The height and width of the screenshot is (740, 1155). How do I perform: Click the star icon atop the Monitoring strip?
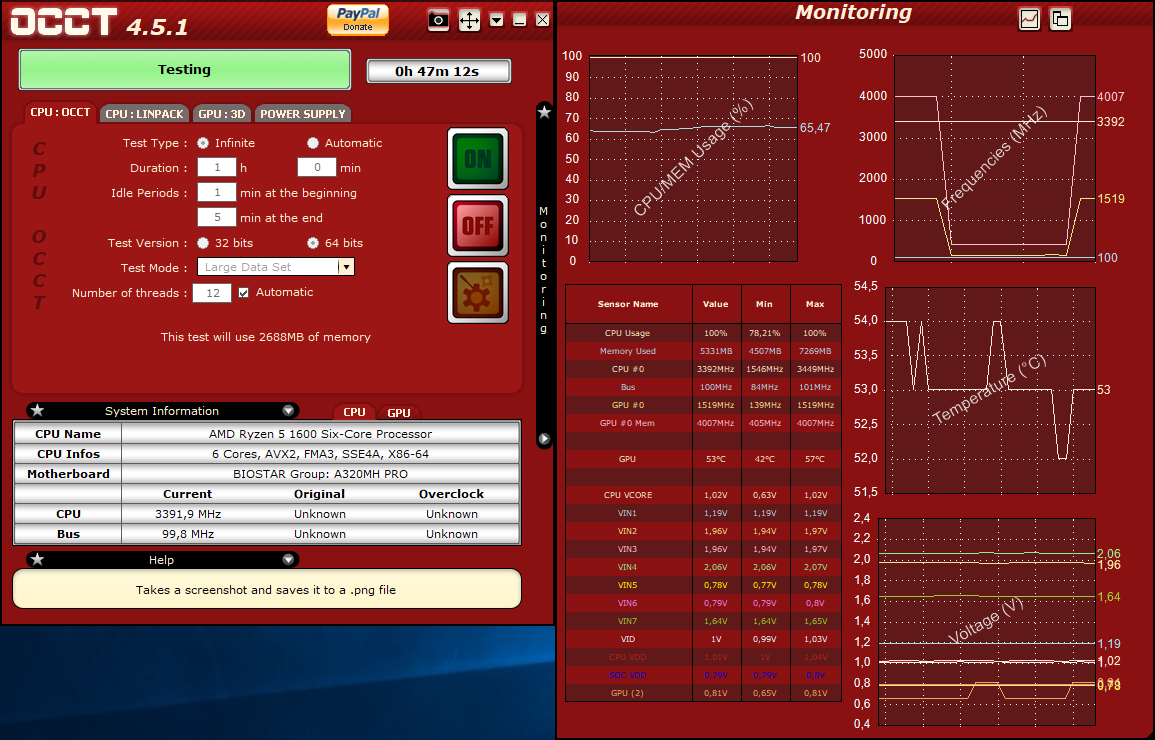click(544, 112)
